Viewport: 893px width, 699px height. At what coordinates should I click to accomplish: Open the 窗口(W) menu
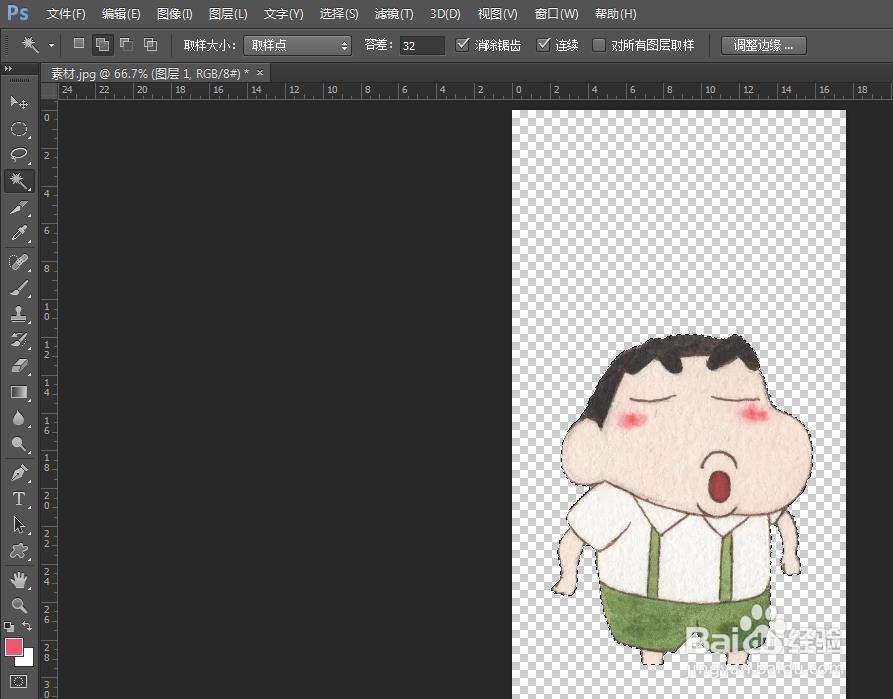(x=556, y=14)
